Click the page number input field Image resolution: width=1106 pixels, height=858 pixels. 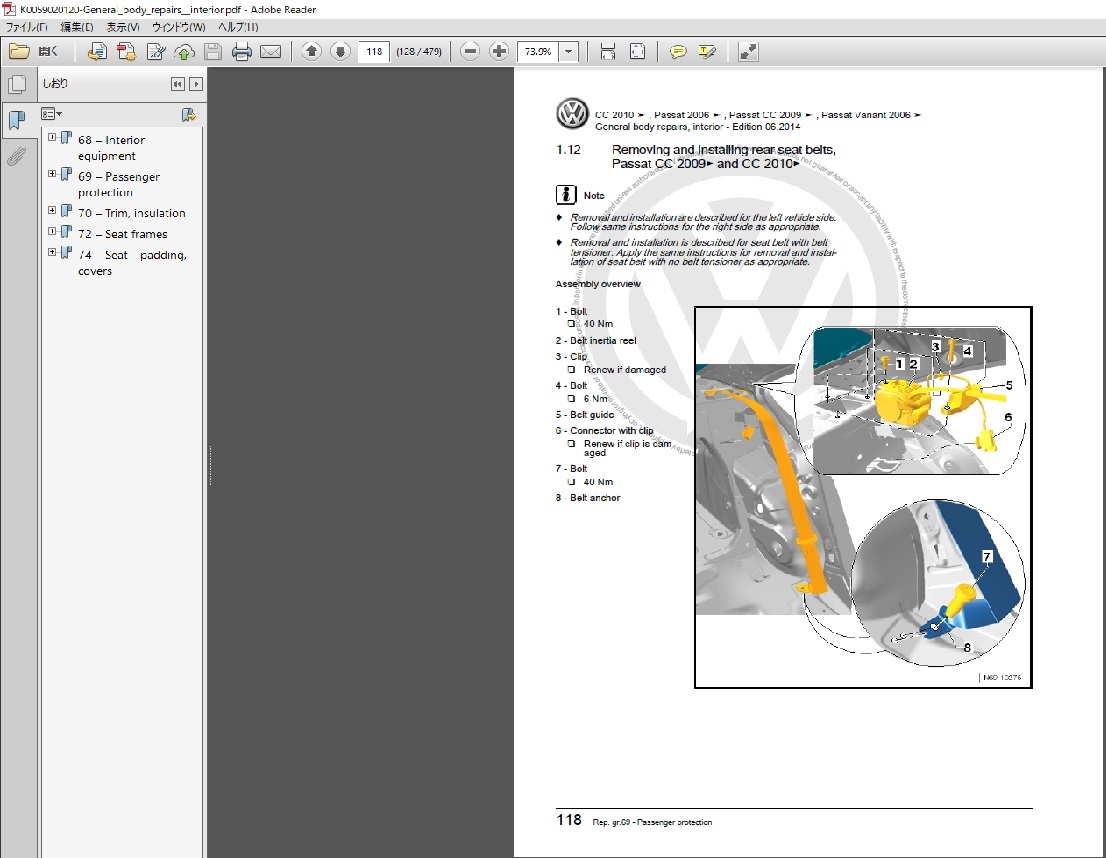[374, 52]
